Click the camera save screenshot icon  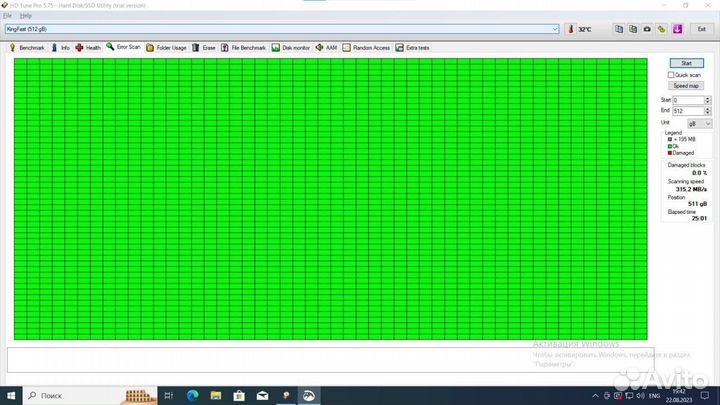tap(647, 29)
